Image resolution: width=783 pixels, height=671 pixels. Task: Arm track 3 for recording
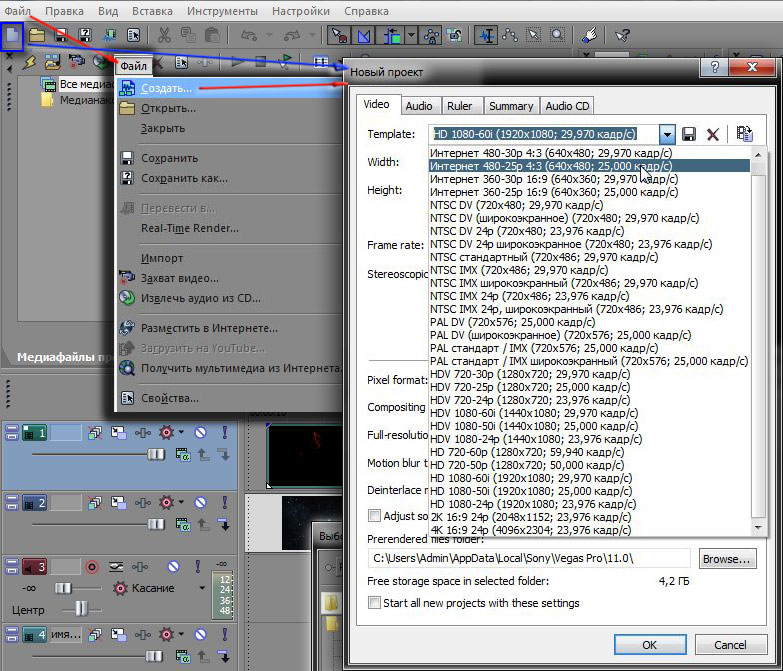click(93, 567)
